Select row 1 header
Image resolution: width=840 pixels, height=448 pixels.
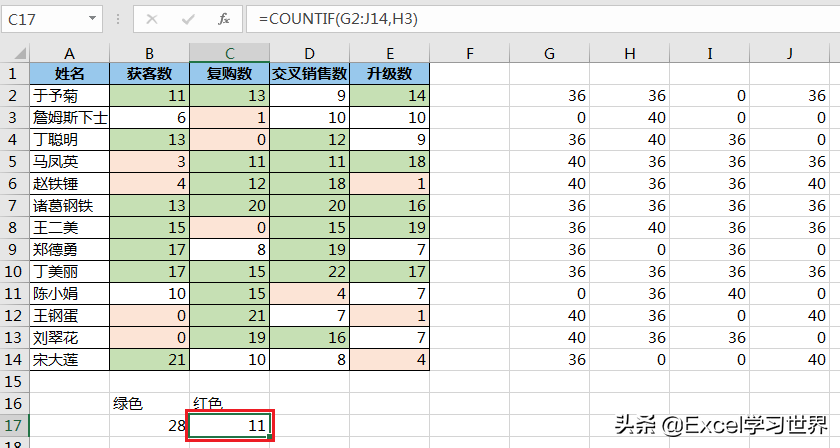pos(14,74)
